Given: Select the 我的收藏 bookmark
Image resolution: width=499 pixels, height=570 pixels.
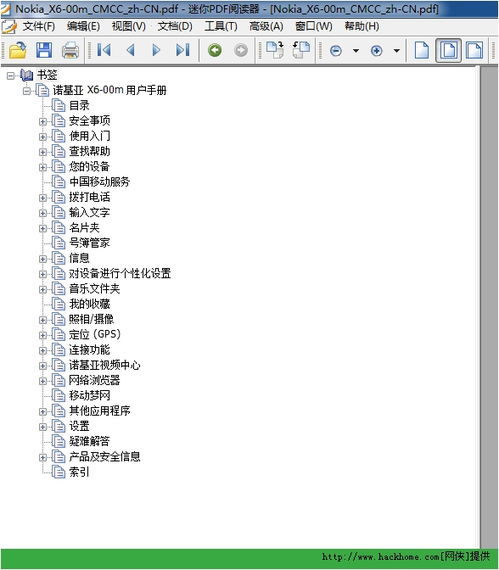Looking at the screenshot, I should point(89,304).
